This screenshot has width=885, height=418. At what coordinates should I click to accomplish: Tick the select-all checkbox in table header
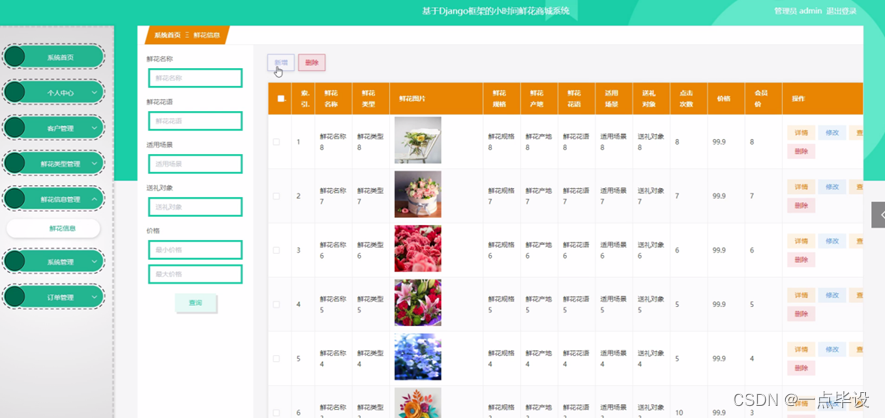(281, 98)
